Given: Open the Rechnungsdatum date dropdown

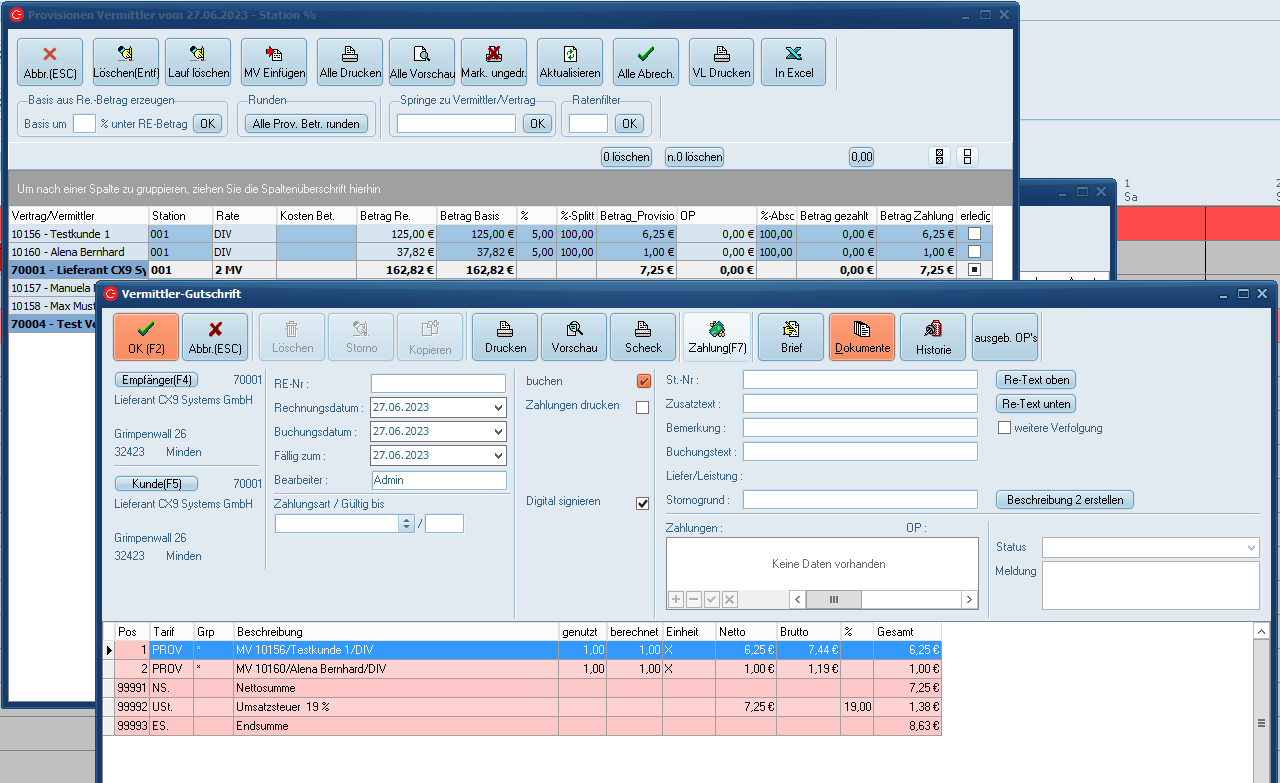Looking at the screenshot, I should tap(499, 408).
